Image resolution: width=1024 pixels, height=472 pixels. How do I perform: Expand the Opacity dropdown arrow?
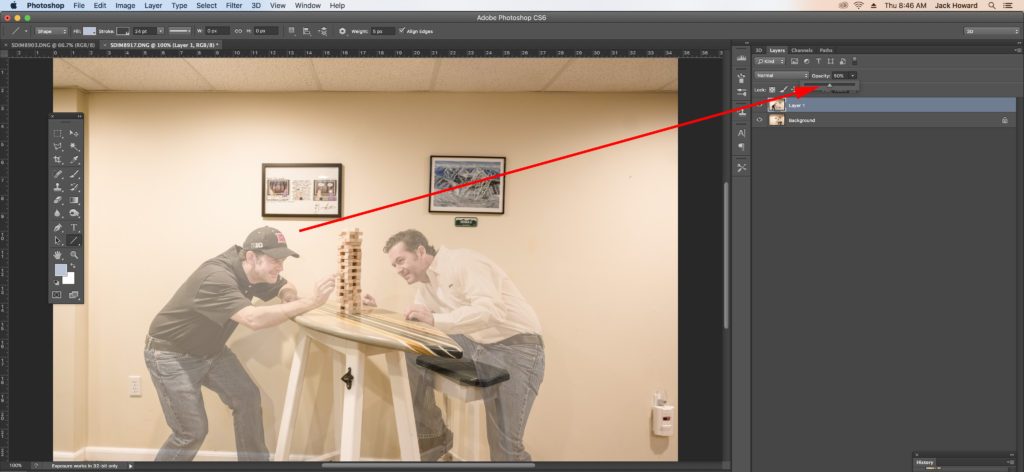click(x=853, y=75)
